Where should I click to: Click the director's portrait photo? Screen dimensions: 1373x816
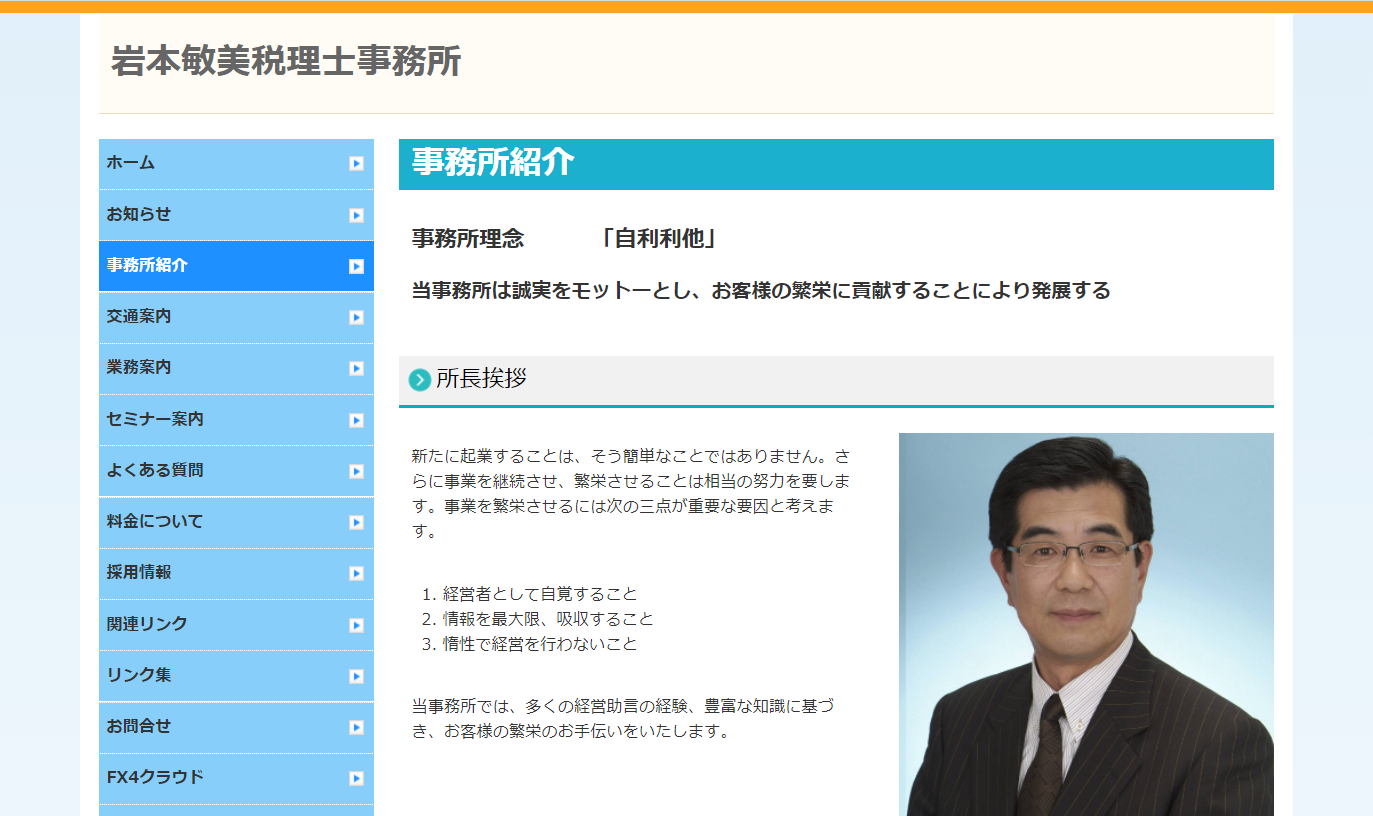click(x=1086, y=624)
